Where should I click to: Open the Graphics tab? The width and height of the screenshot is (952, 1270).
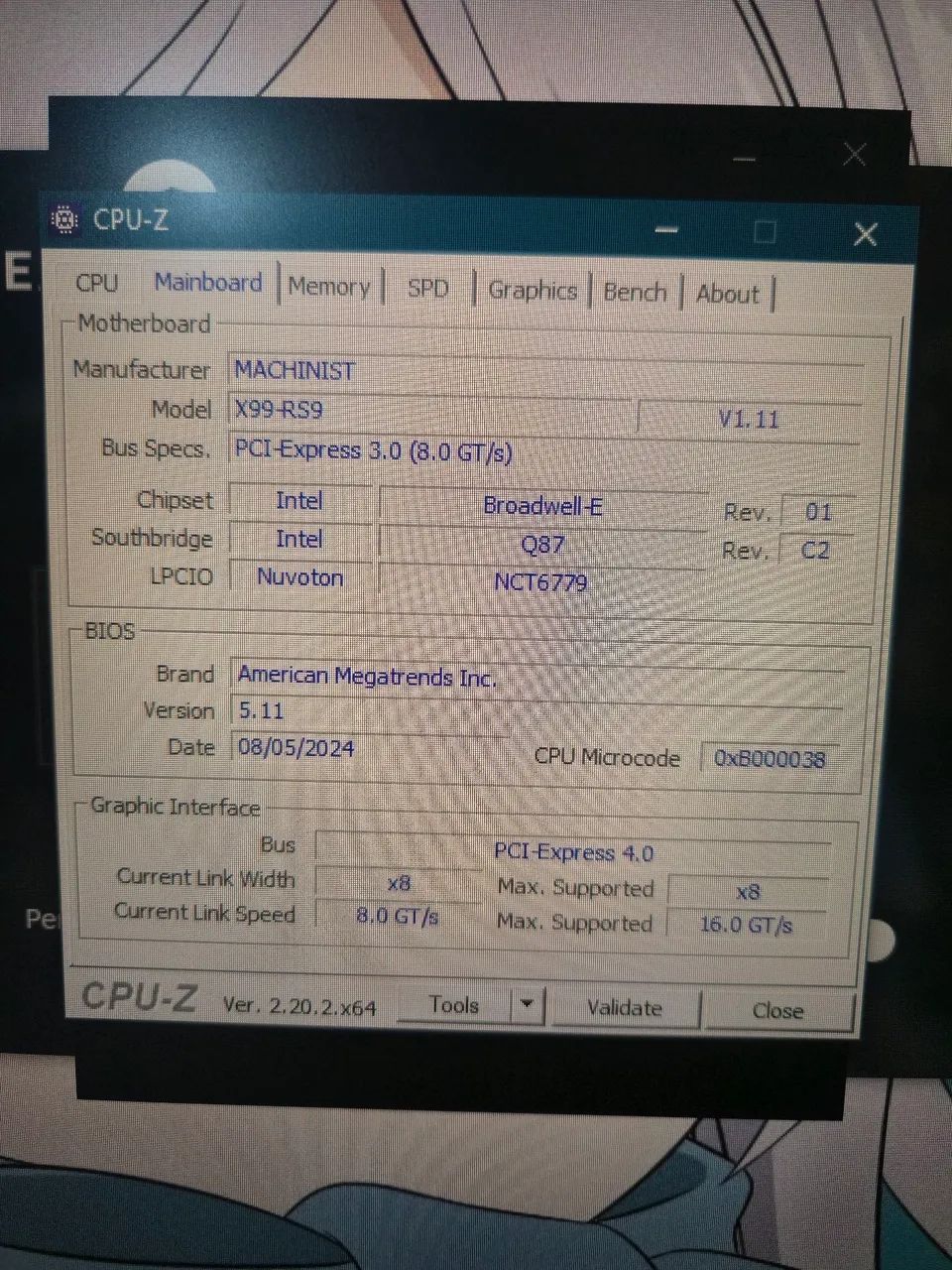pyautogui.click(x=533, y=291)
